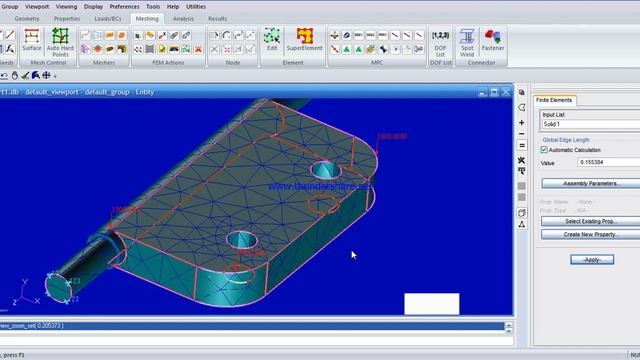Select the hand pan tool icon

pos(15,76)
